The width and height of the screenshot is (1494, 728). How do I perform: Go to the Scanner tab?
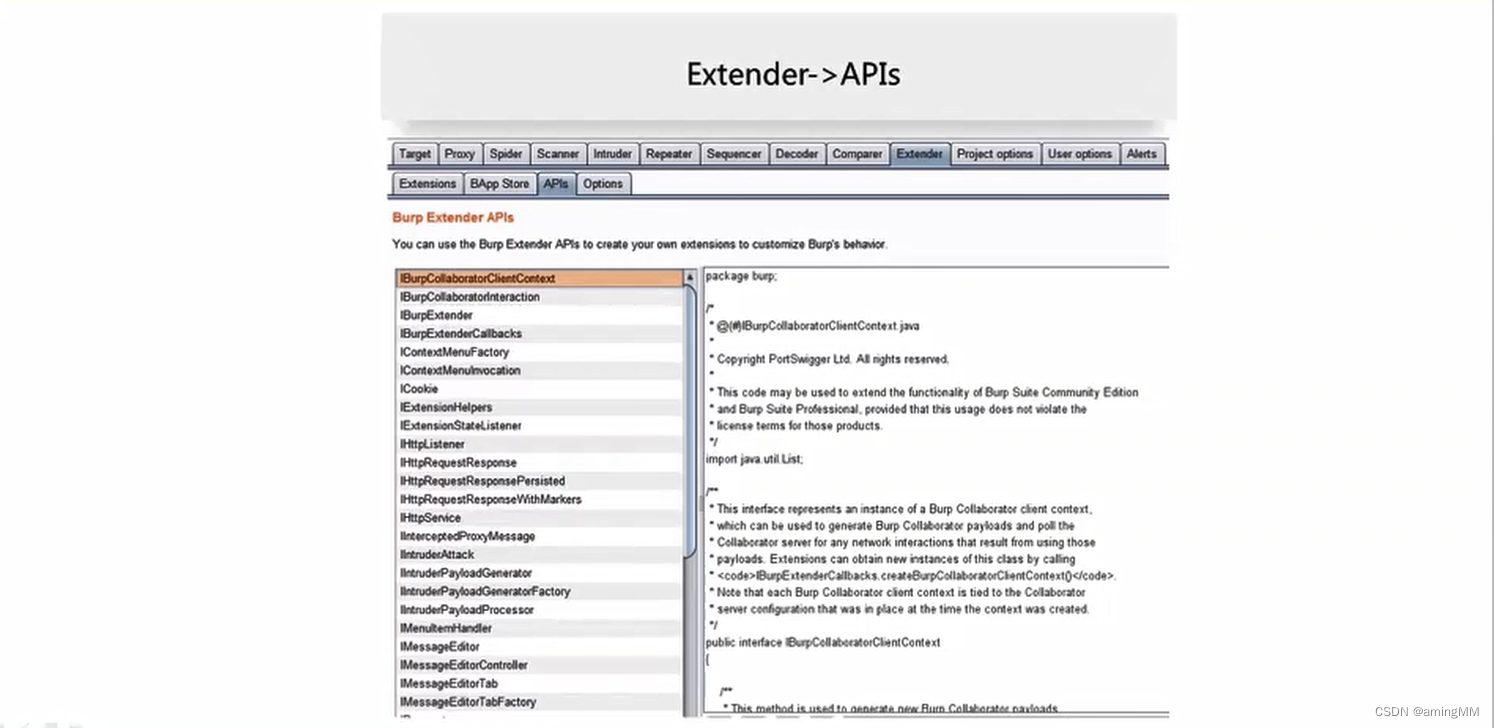click(558, 154)
